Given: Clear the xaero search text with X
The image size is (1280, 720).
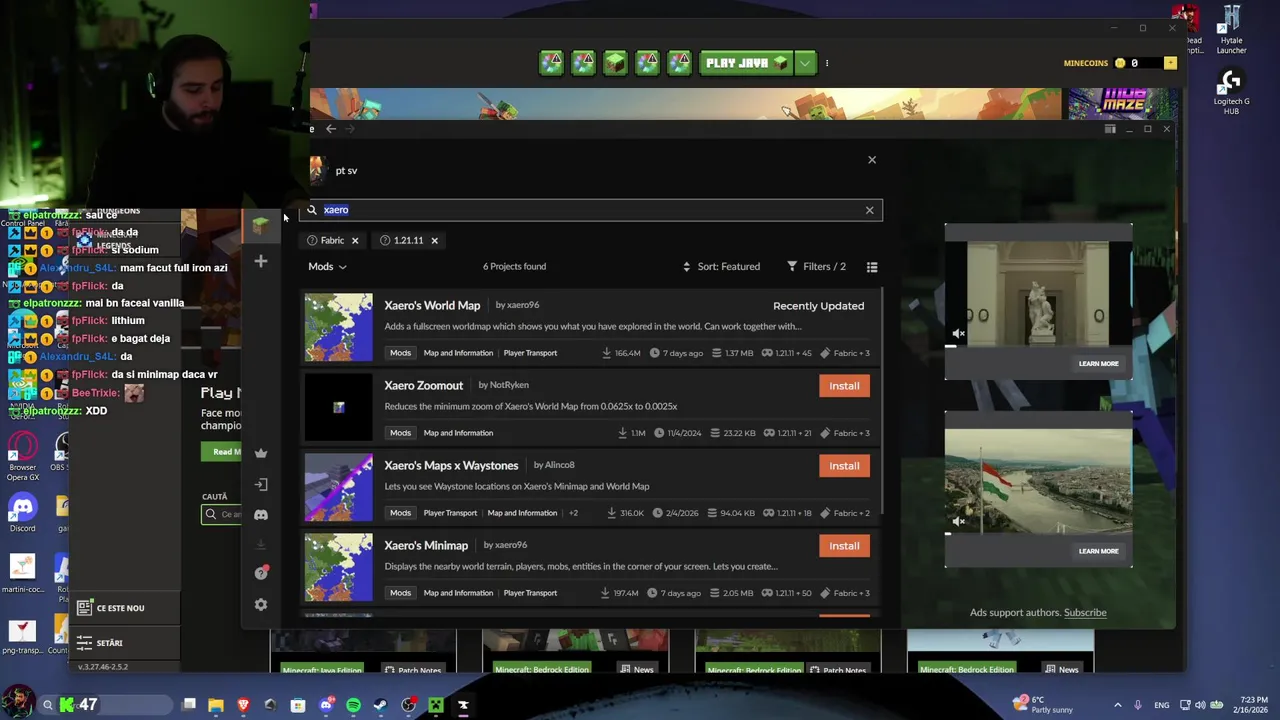Looking at the screenshot, I should click(869, 210).
